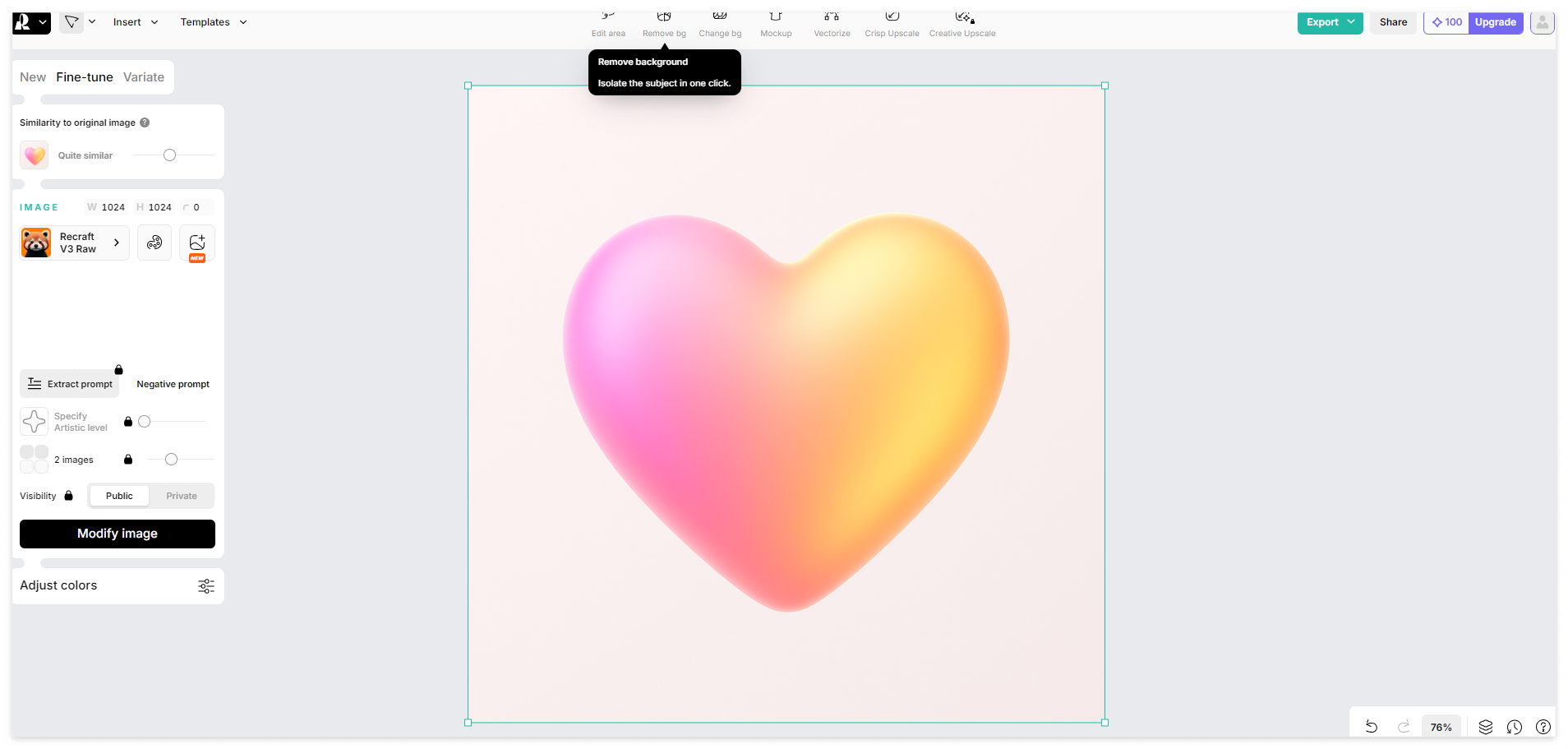
Task: Click the Recraft V3 Raw red panda thumbnail
Action: (36, 243)
